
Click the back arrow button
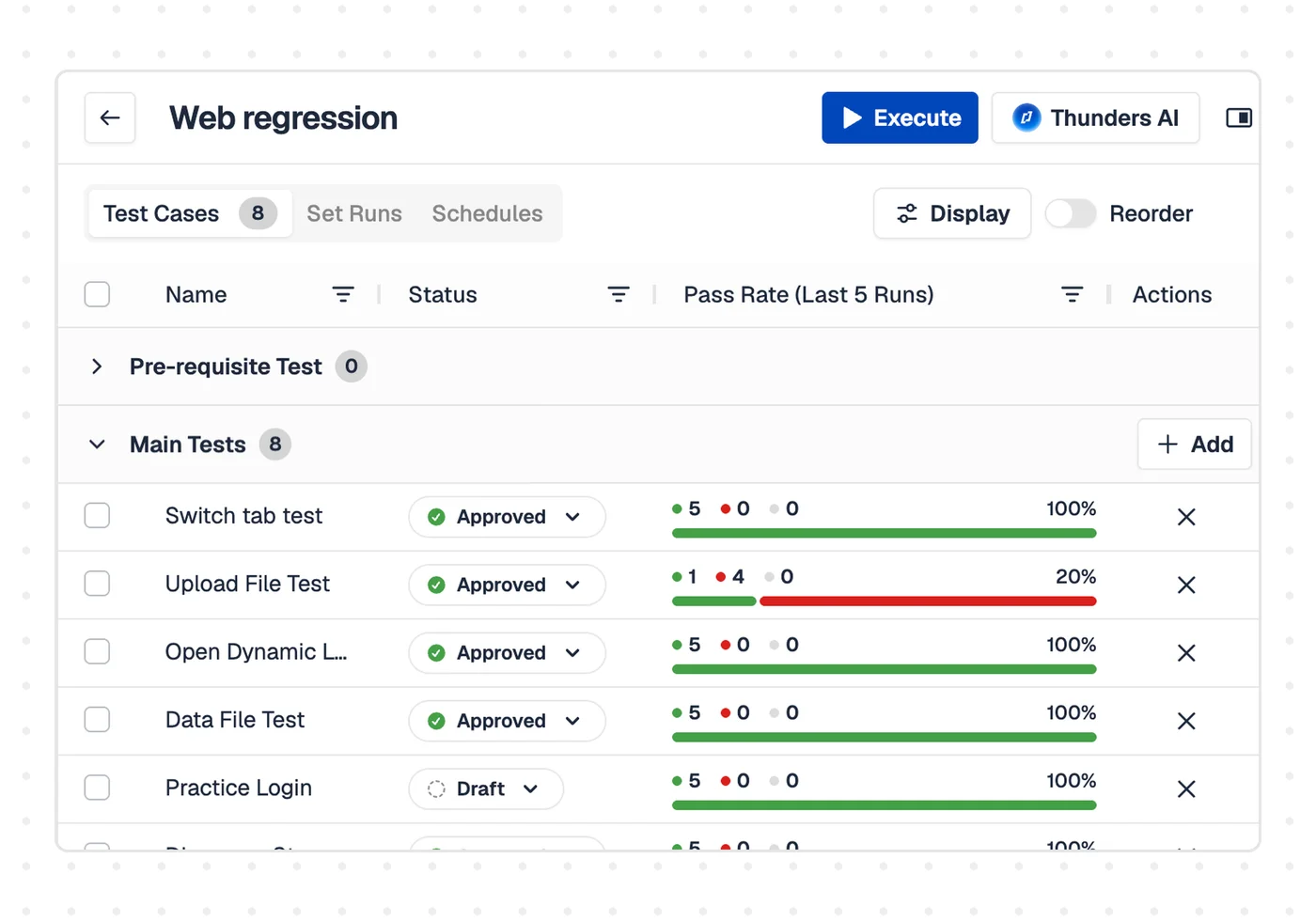pos(110,117)
